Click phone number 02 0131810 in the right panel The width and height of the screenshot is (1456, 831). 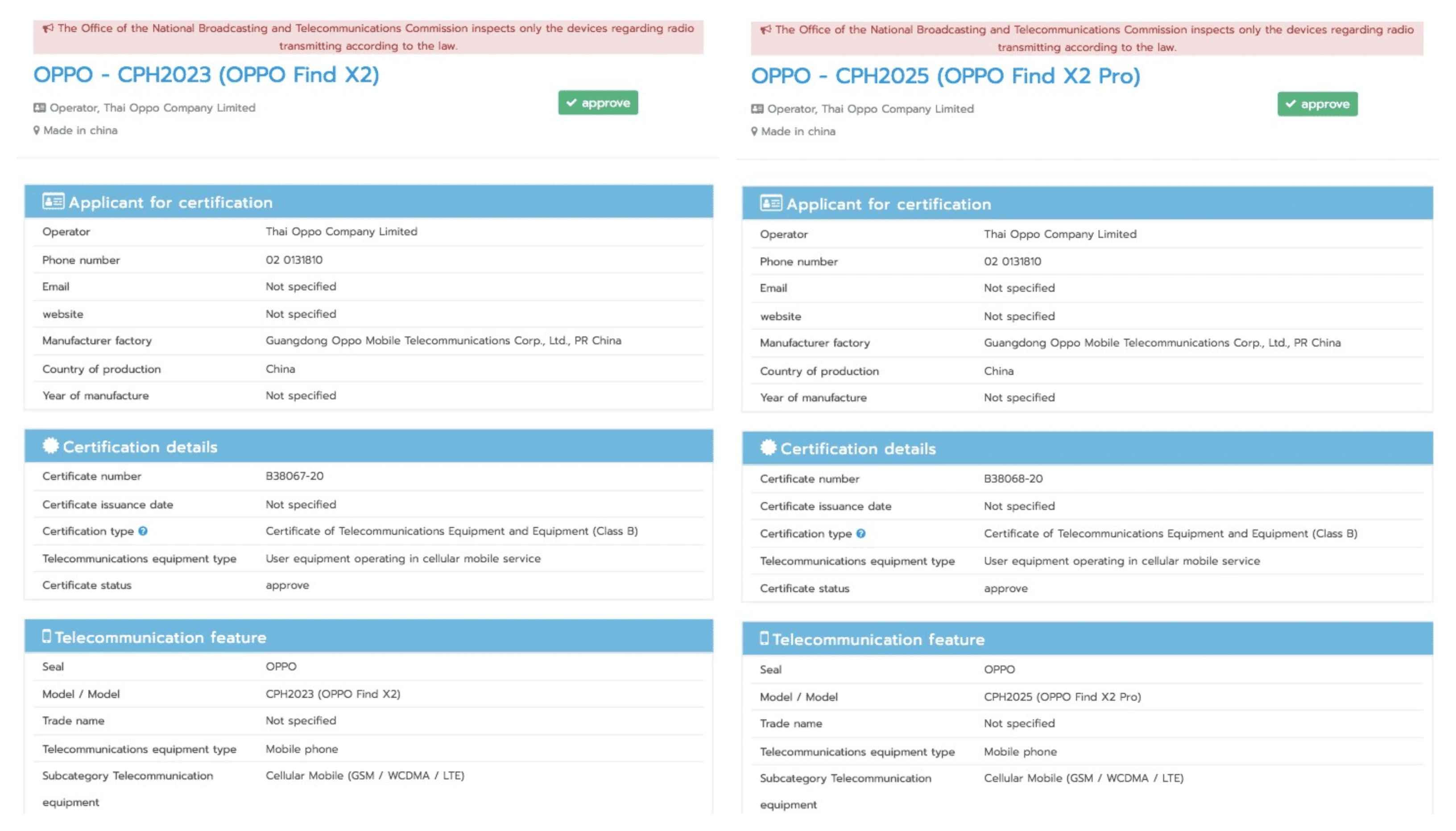point(1012,261)
